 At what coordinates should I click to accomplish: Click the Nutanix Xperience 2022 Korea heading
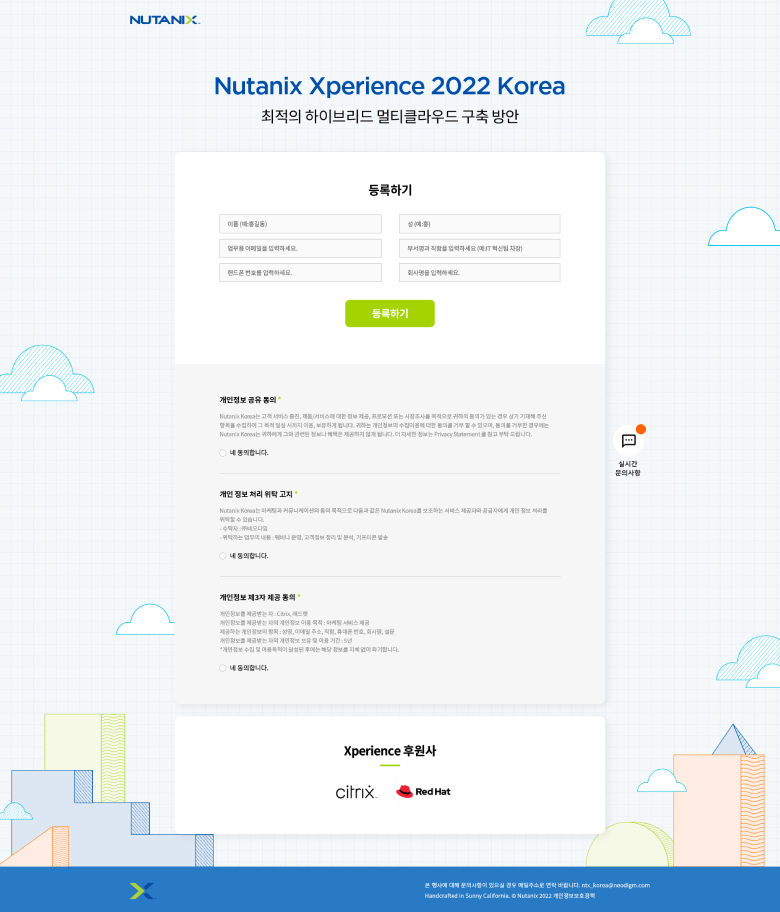click(390, 86)
